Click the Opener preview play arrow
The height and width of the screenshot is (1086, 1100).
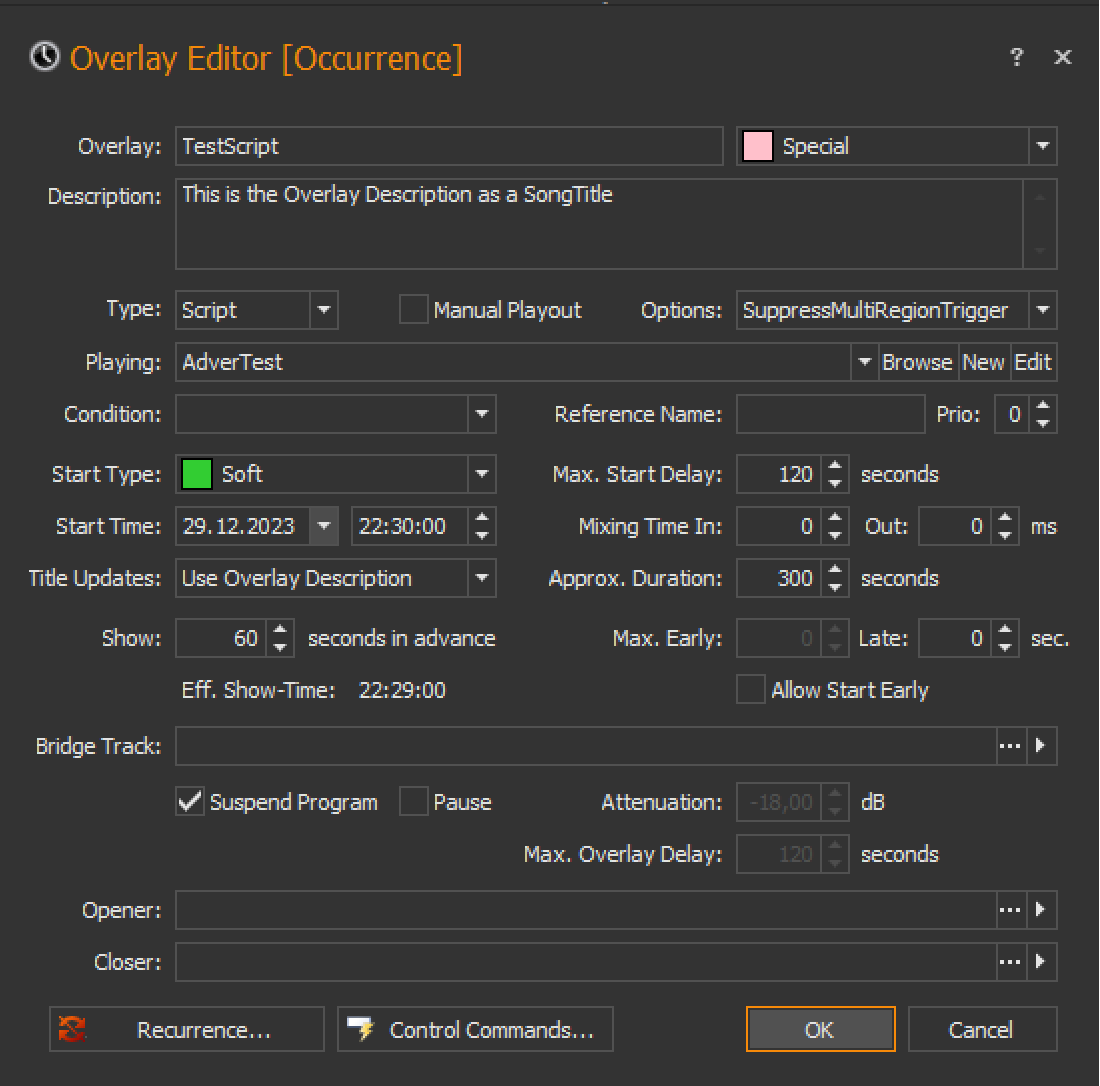point(1042,910)
